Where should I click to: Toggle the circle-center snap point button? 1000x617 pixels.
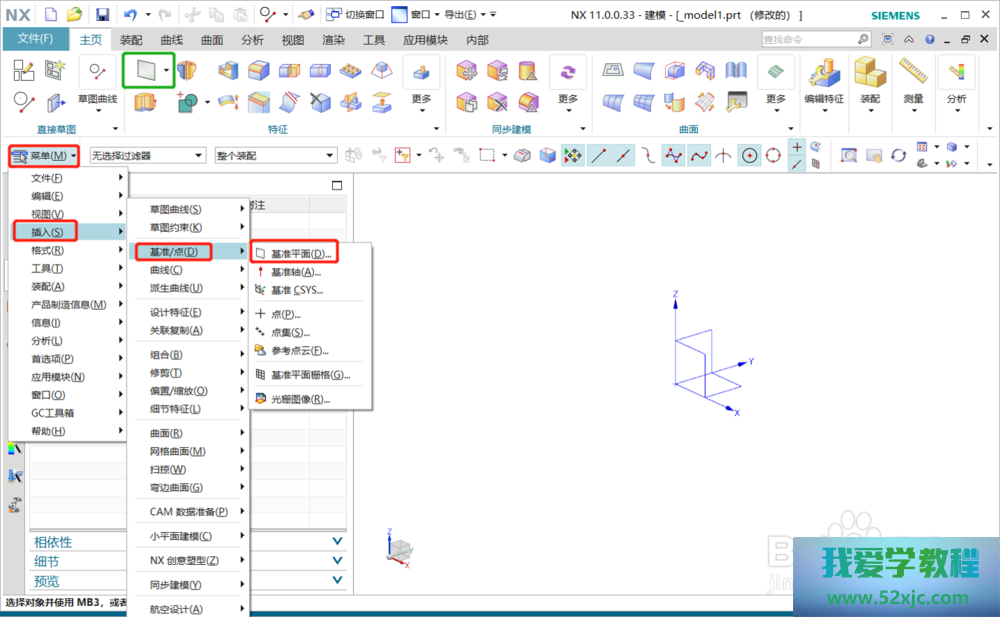coord(749,155)
